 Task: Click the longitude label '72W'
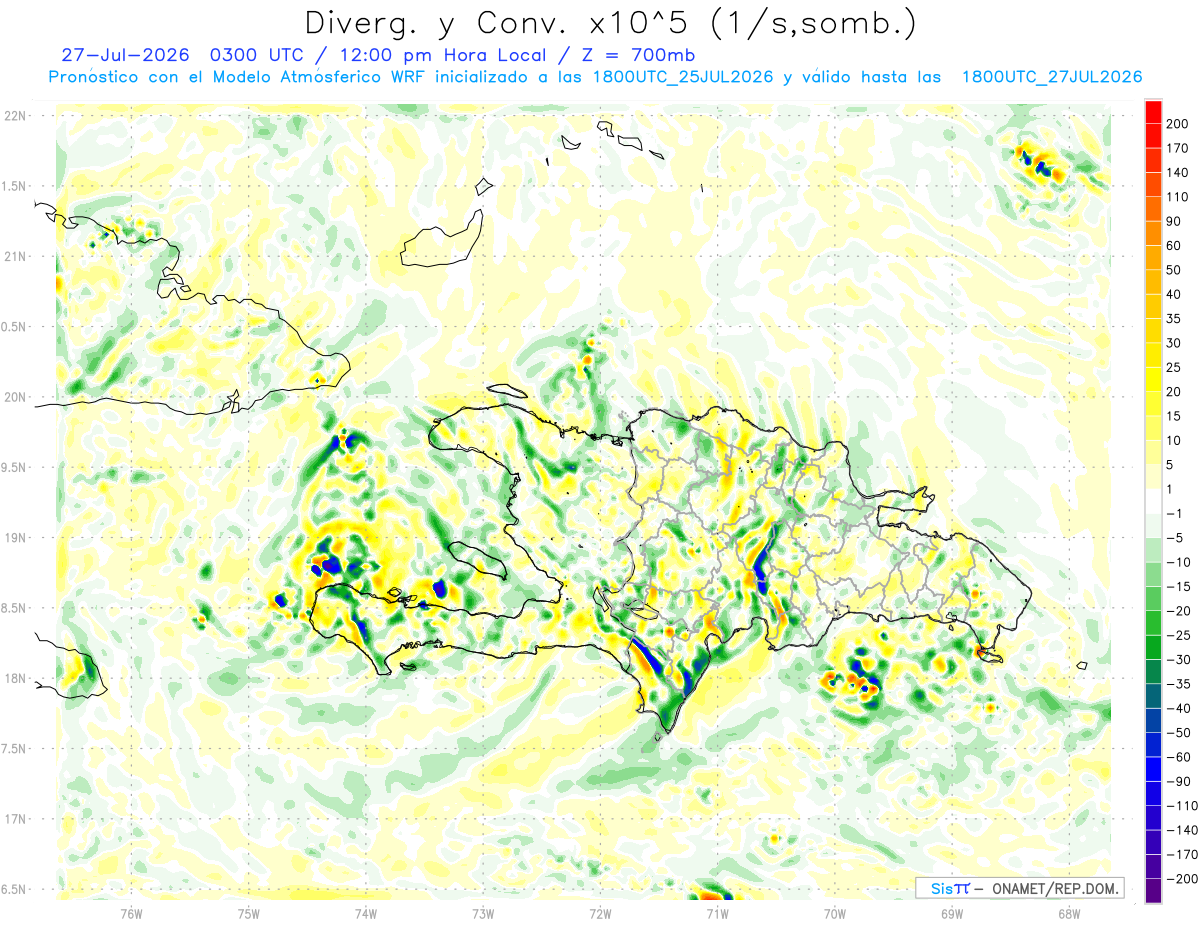600,913
